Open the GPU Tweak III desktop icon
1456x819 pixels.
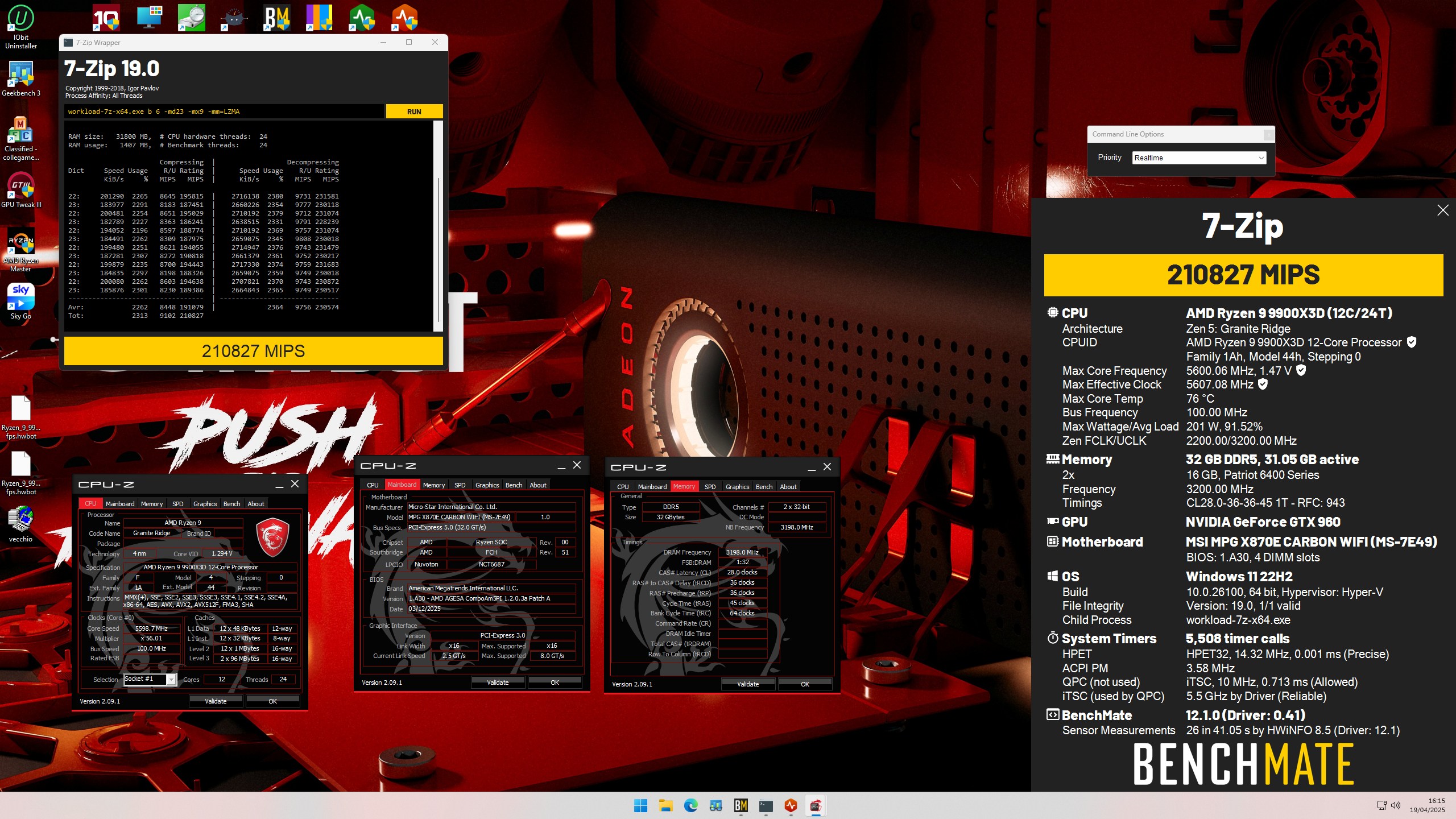click(21, 190)
